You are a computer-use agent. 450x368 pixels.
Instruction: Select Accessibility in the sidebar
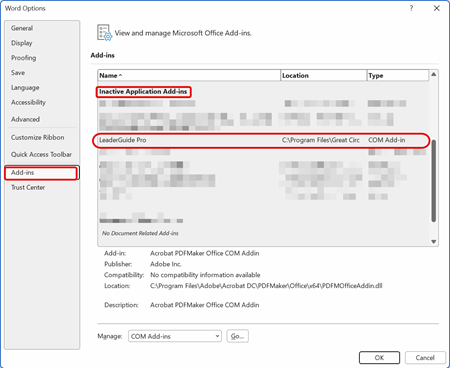(28, 102)
